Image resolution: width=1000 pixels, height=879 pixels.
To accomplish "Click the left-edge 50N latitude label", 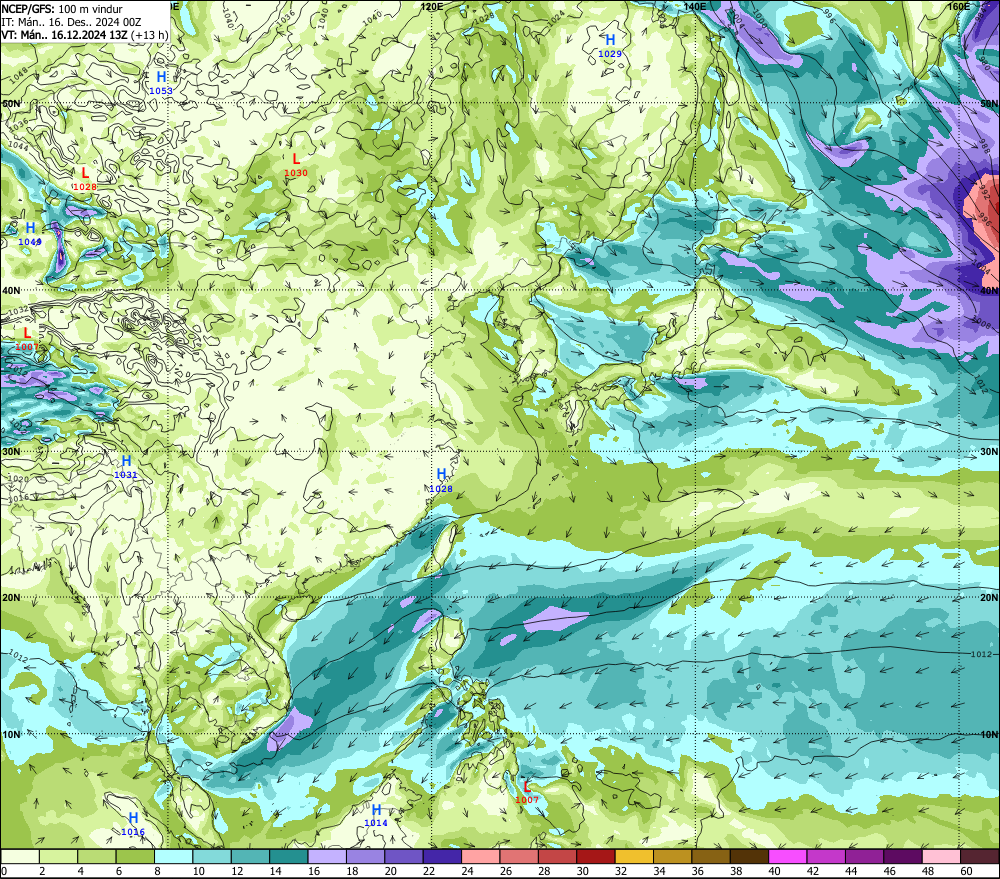I will point(11,103).
